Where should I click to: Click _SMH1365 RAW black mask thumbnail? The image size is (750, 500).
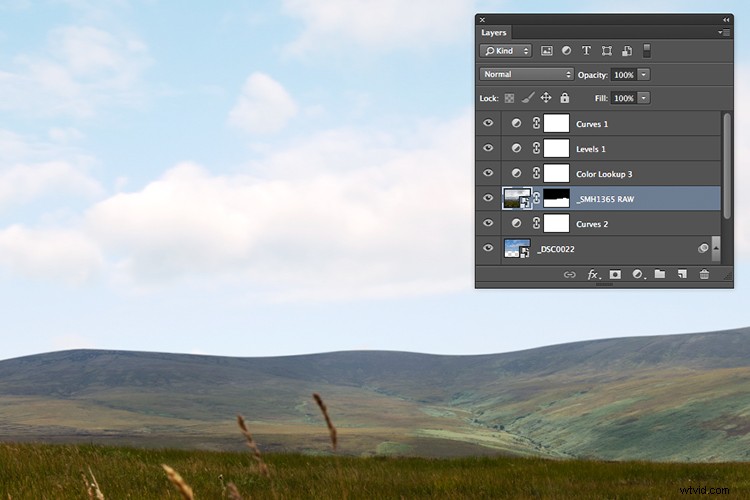[557, 198]
